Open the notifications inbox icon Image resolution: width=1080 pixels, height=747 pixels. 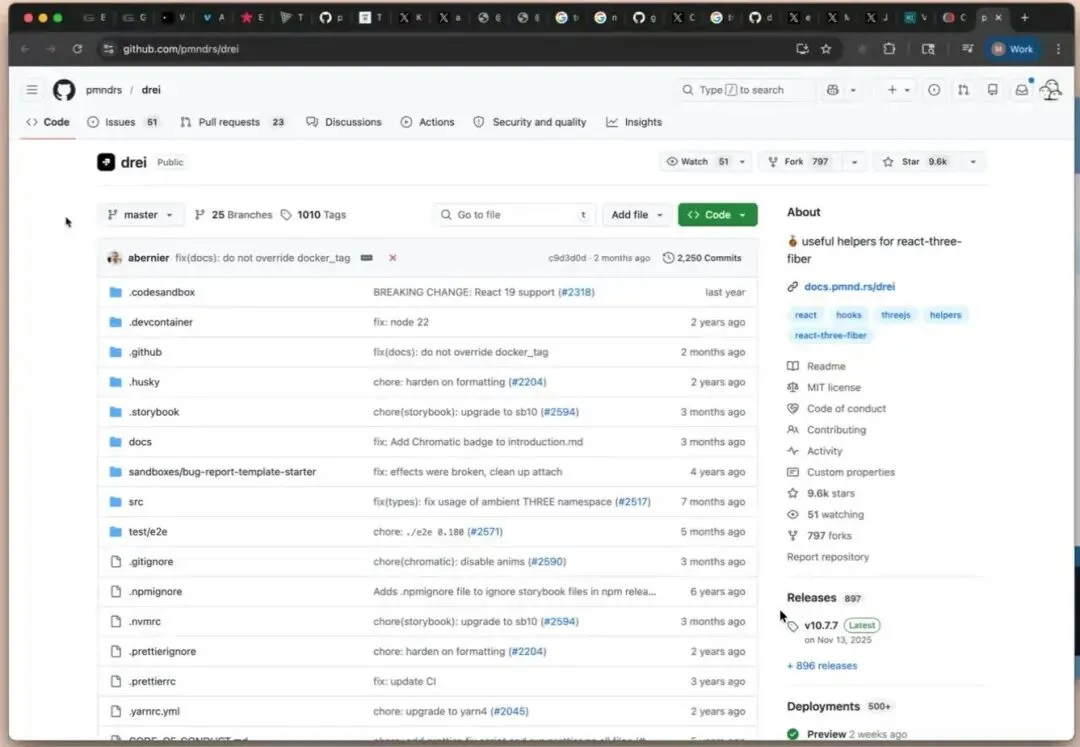(1022, 90)
